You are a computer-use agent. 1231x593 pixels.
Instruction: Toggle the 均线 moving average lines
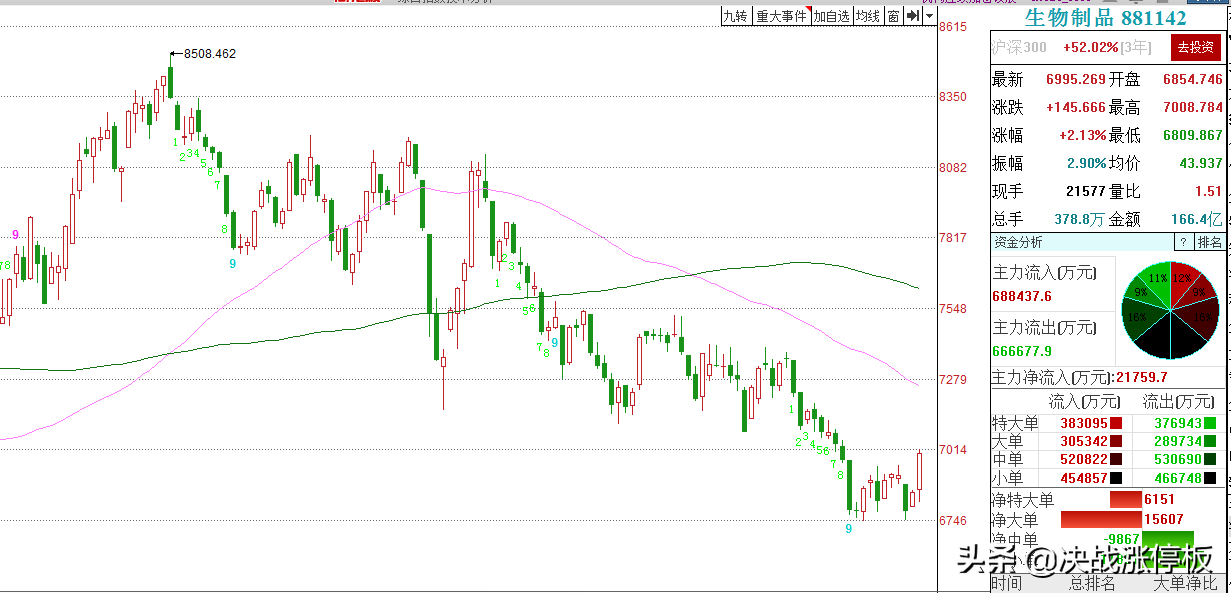(x=867, y=16)
